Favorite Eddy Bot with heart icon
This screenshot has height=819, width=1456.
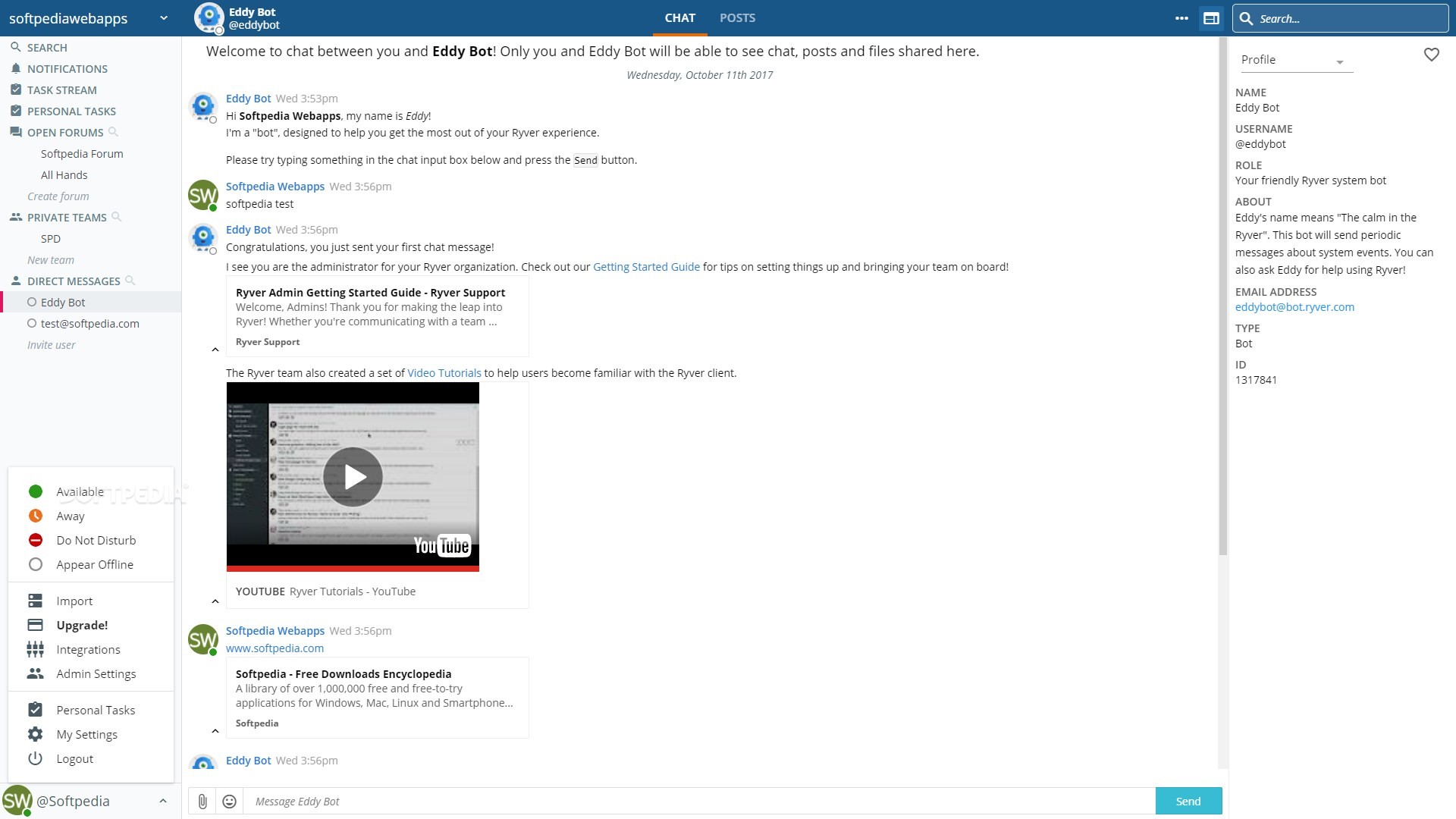(1431, 55)
